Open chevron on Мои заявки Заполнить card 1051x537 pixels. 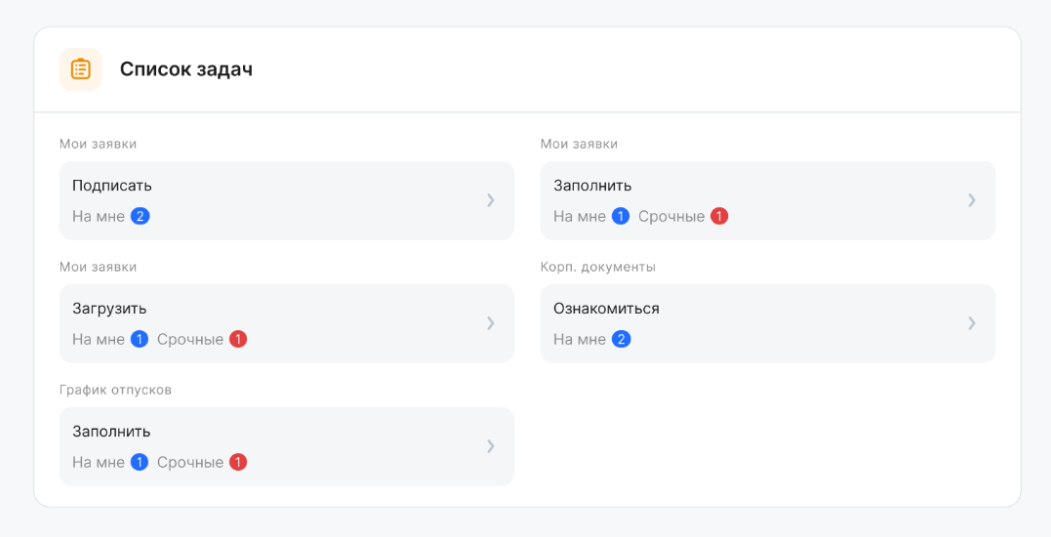point(971,200)
